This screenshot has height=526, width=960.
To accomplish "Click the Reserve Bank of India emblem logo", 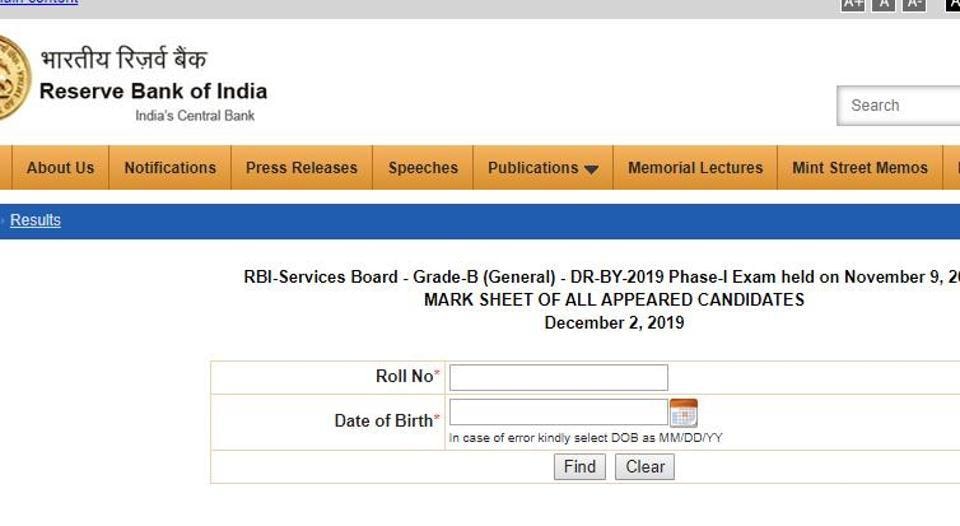I will pos(14,78).
